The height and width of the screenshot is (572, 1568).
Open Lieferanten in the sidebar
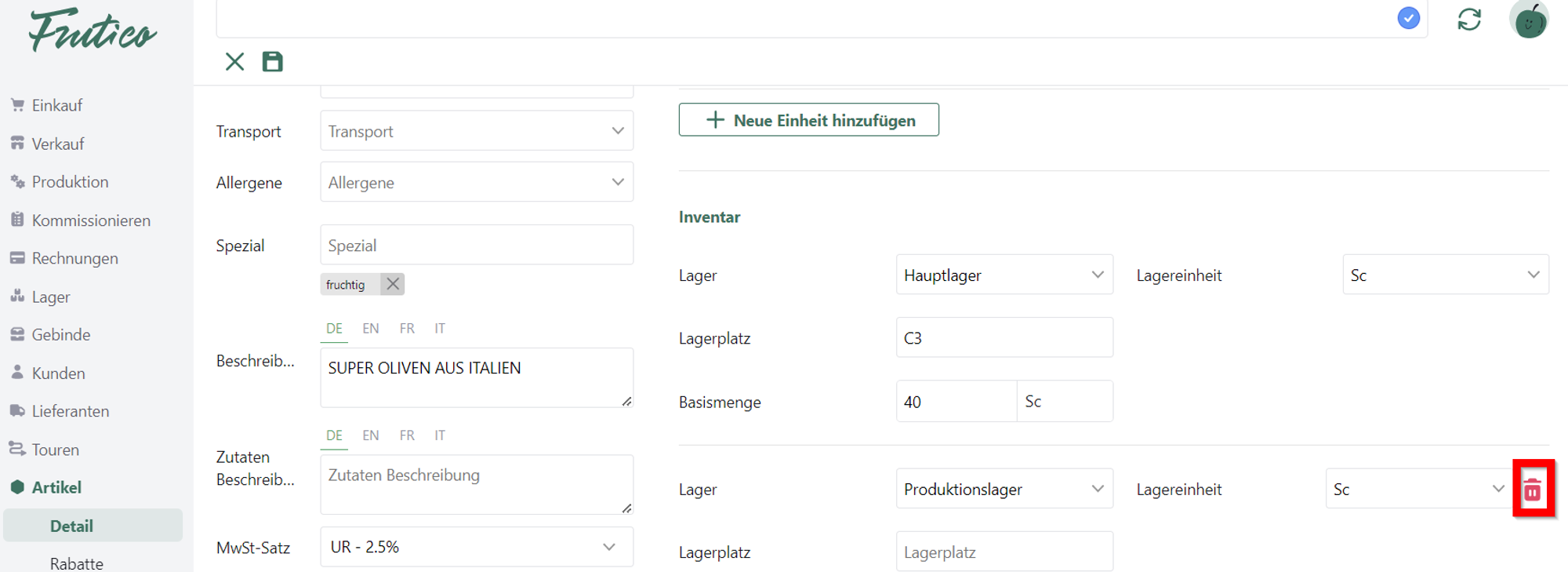click(70, 411)
